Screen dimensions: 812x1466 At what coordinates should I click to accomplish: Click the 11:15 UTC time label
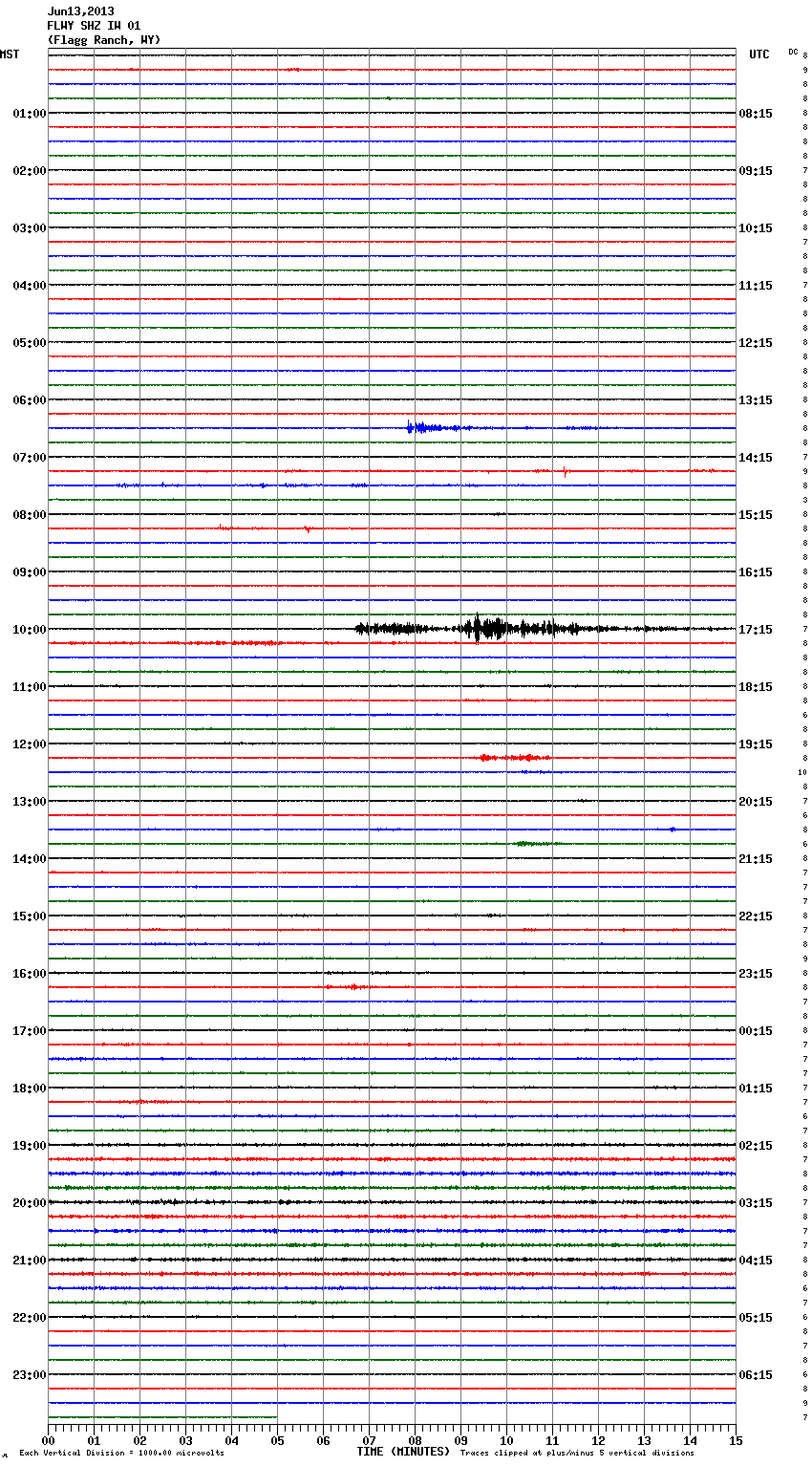coord(756,286)
